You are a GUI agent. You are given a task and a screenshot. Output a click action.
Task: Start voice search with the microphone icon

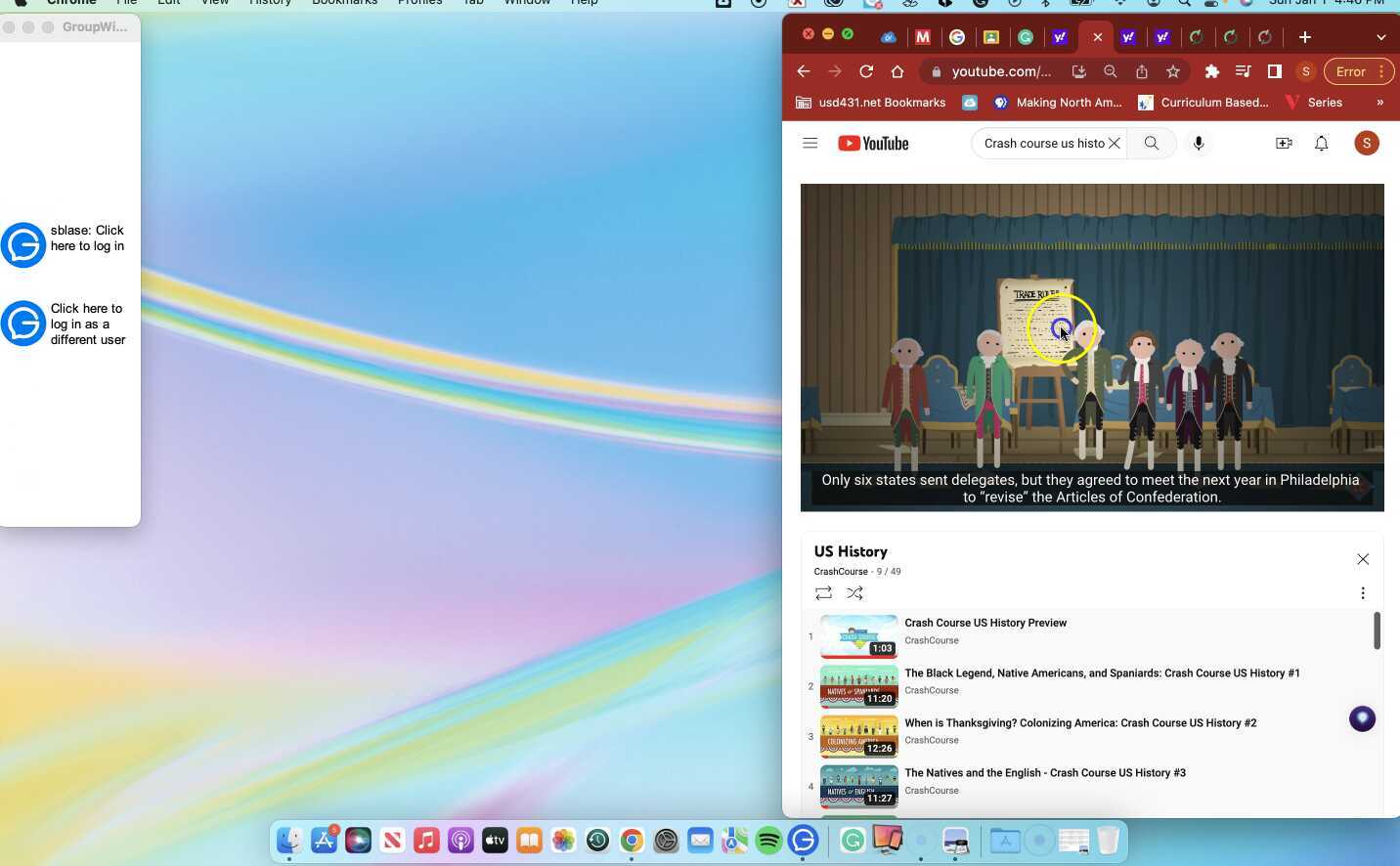pos(1199,144)
